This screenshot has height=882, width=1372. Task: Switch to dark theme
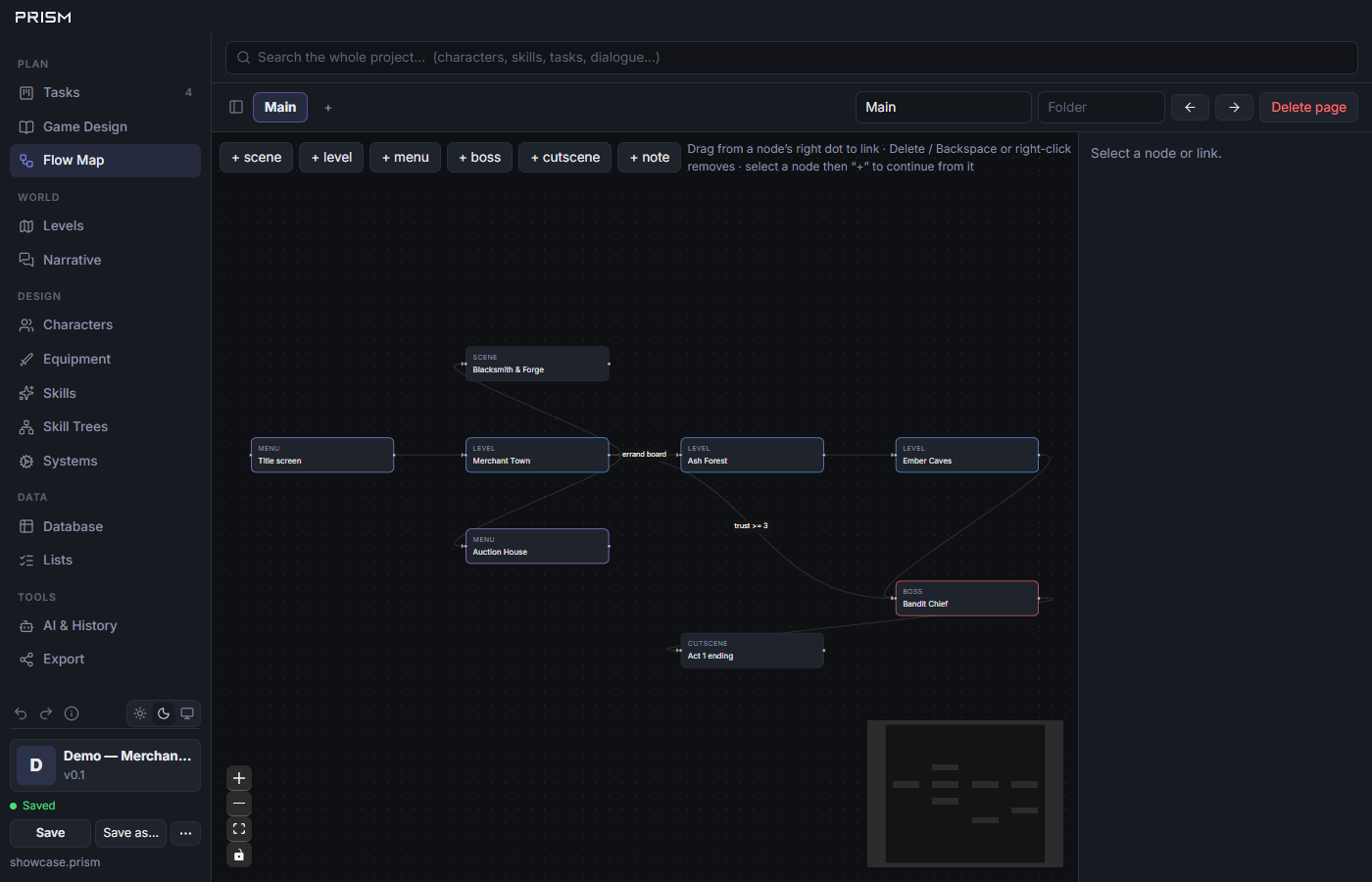(164, 713)
